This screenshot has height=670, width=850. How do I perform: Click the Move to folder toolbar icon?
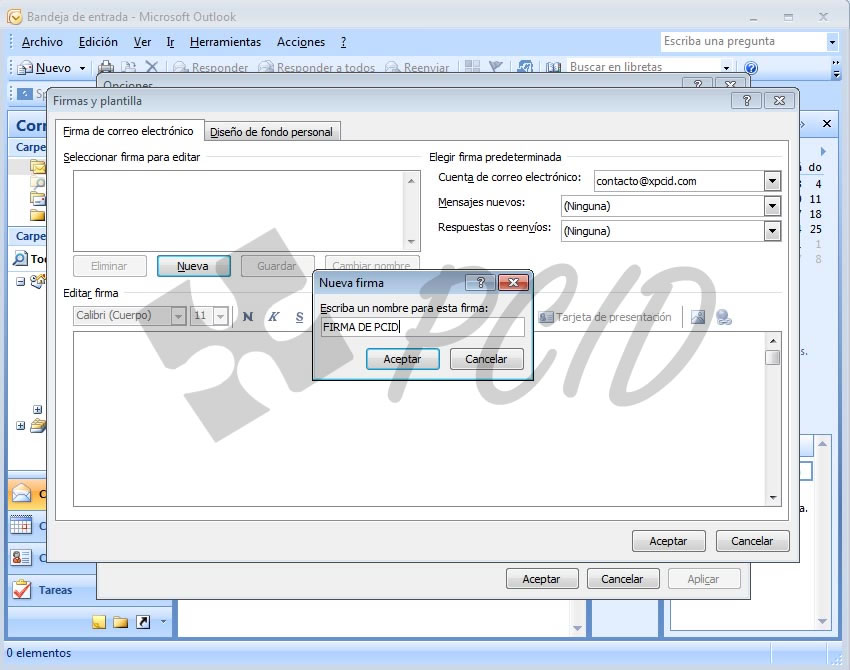click(x=128, y=67)
